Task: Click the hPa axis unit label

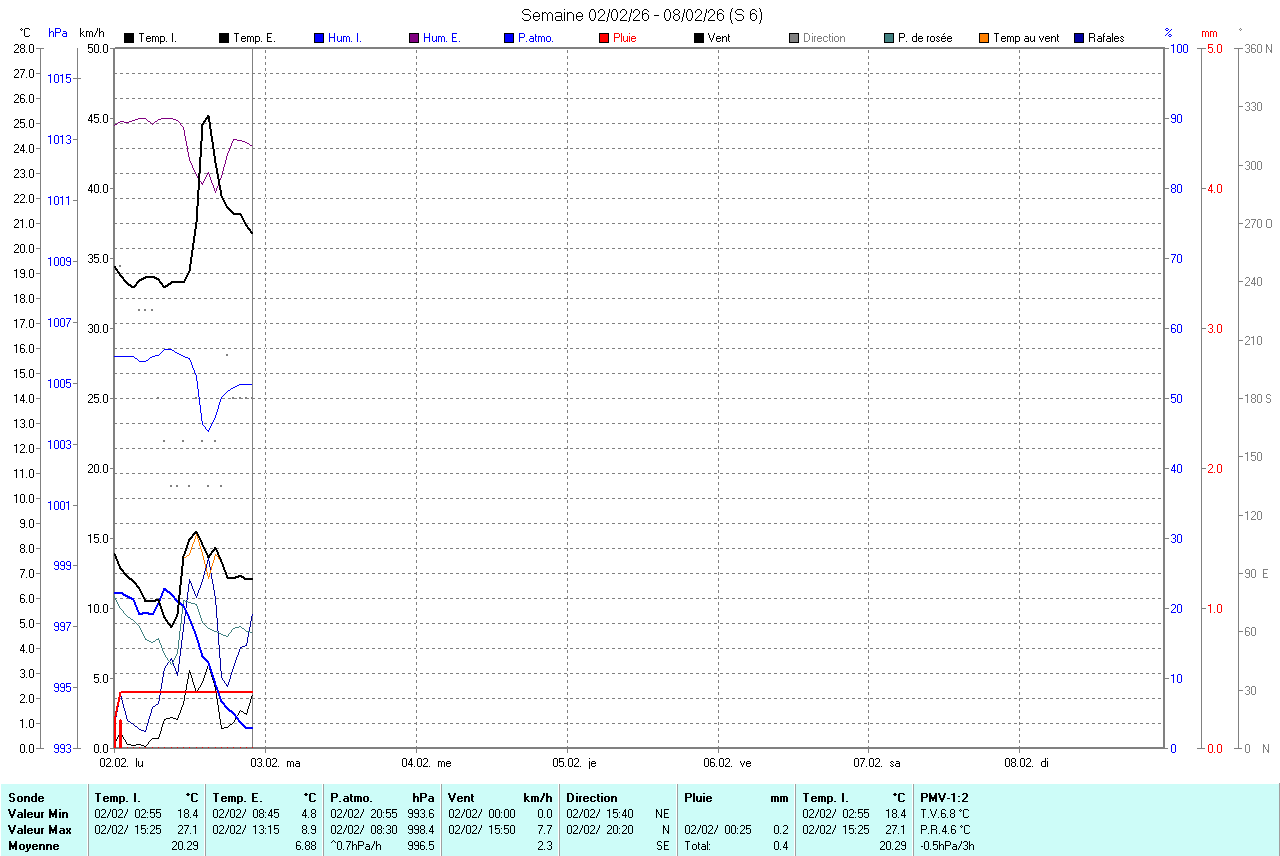Action: 58,33
